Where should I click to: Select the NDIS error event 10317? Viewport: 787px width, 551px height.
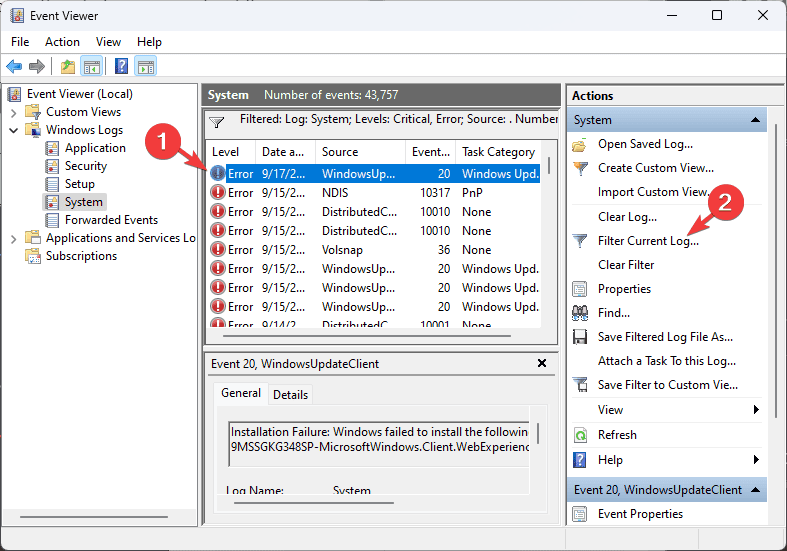375,193
